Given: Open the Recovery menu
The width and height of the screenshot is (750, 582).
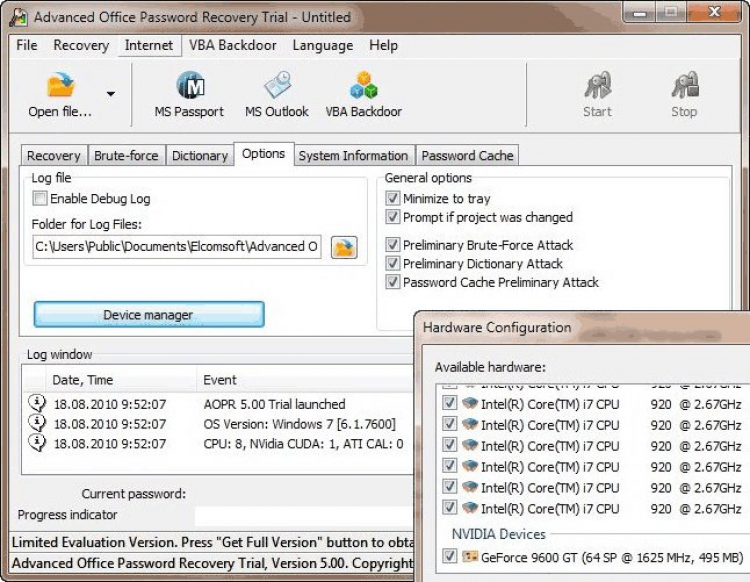Looking at the screenshot, I should coord(81,45).
